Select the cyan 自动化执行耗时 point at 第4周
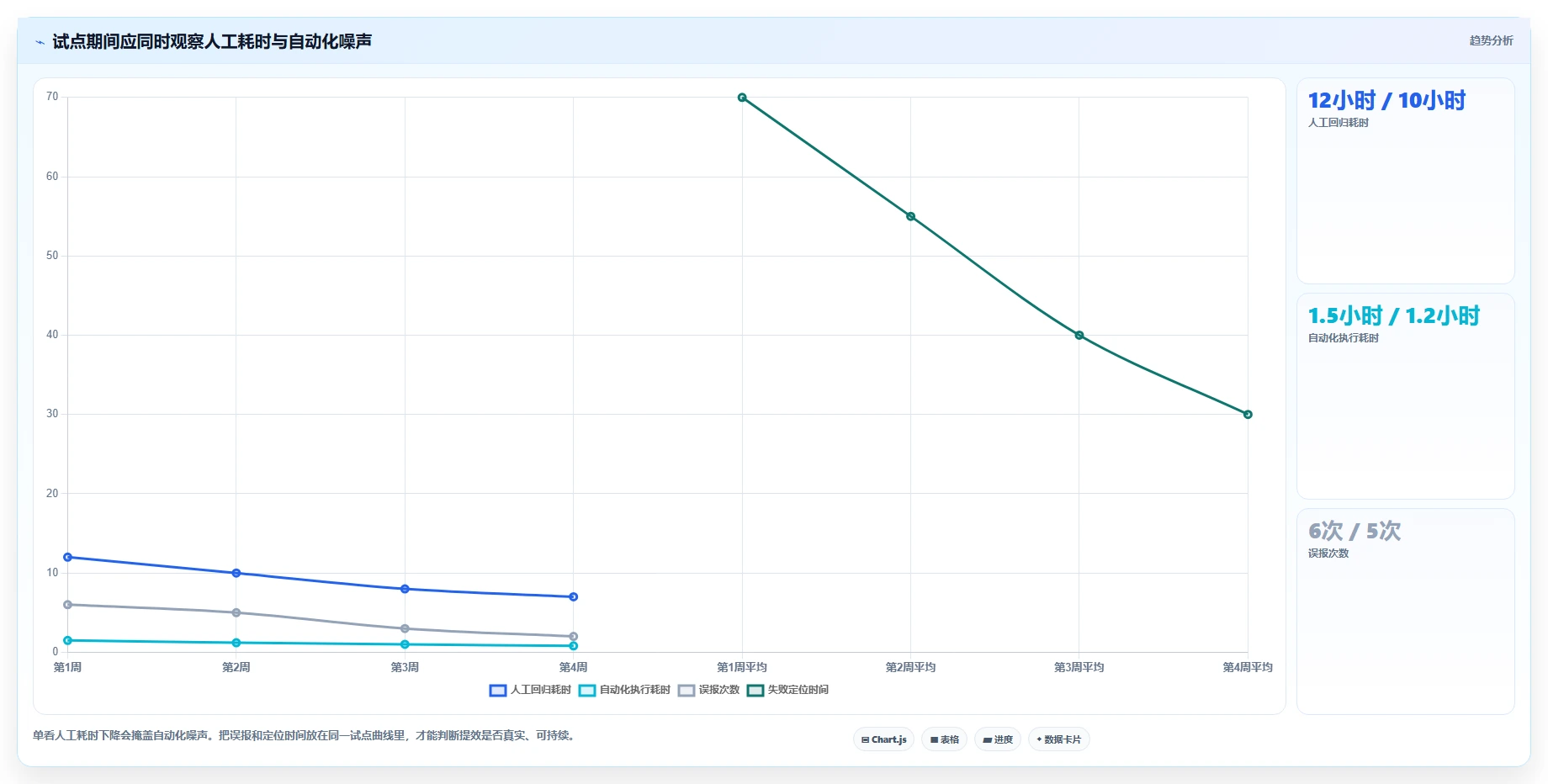 point(573,646)
